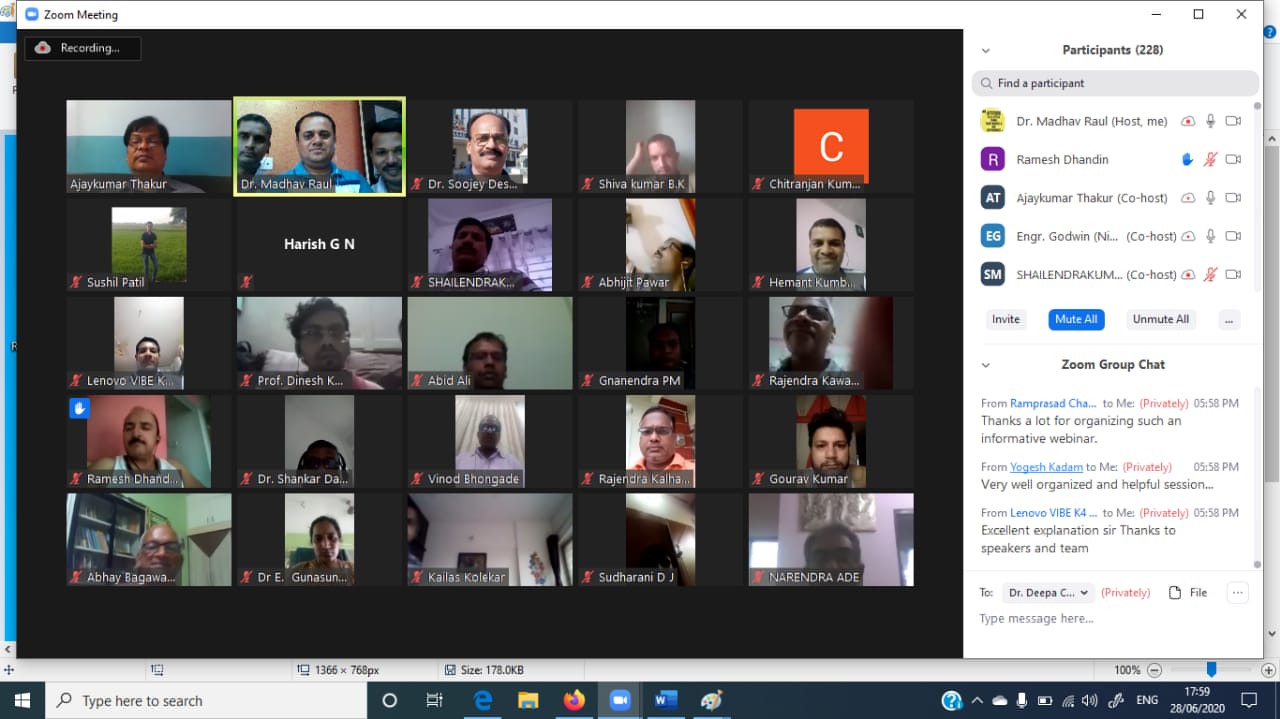Screen dimensions: 1280x719
Task: Collapse the Participants panel chevron
Action: [985, 50]
